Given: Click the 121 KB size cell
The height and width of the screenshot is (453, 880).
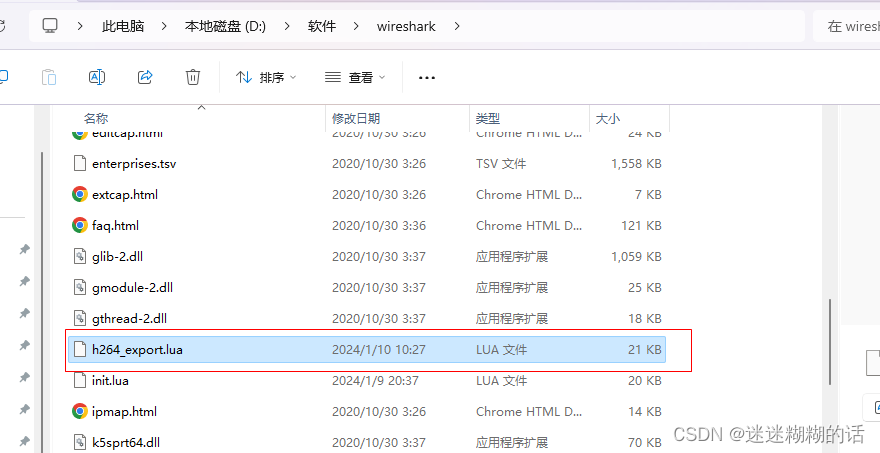Looking at the screenshot, I should pos(641,226).
